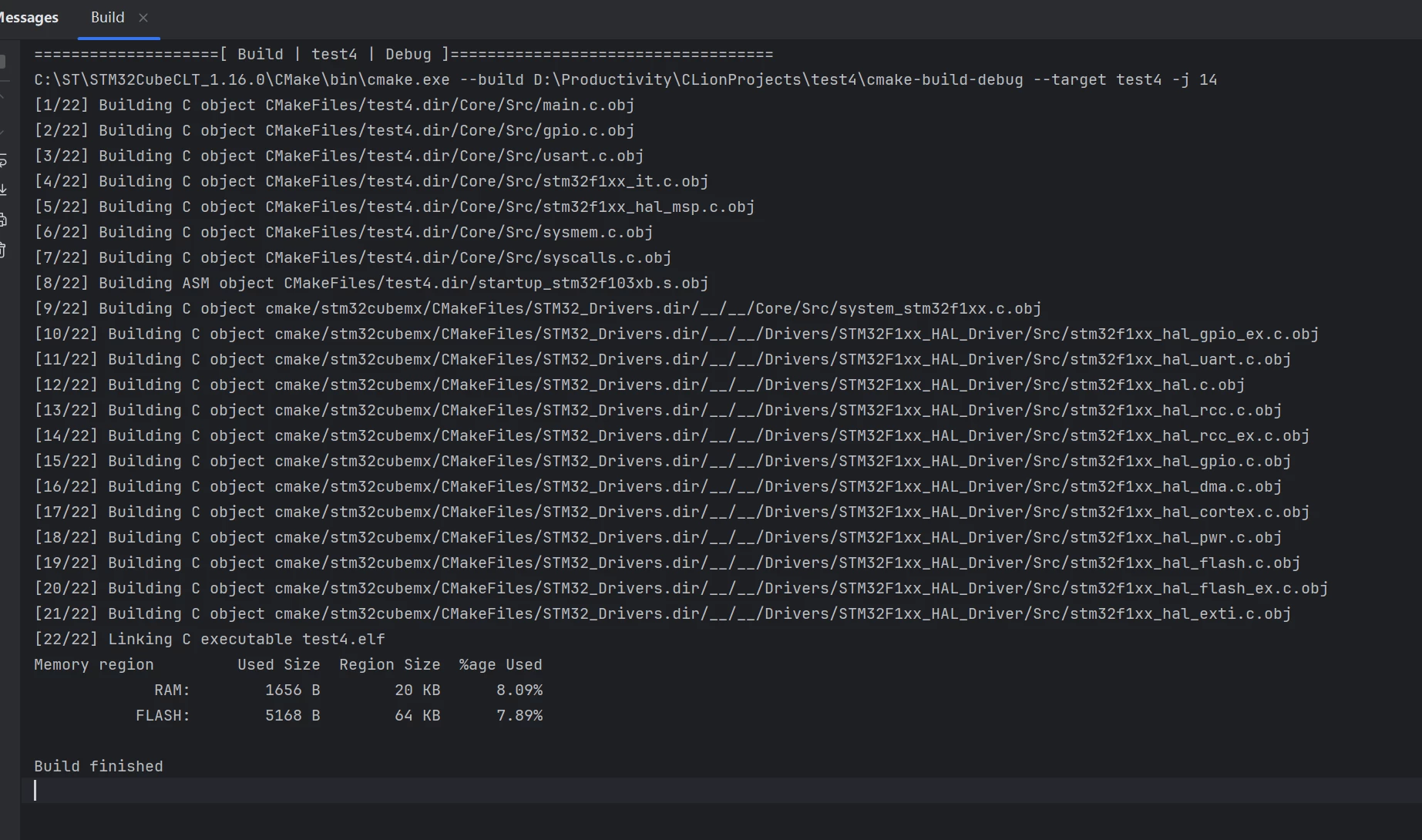Image resolution: width=1422 pixels, height=840 pixels.
Task: Click the '[15/22]' hal_gpio.c.obj line
Action: [x=662, y=462]
